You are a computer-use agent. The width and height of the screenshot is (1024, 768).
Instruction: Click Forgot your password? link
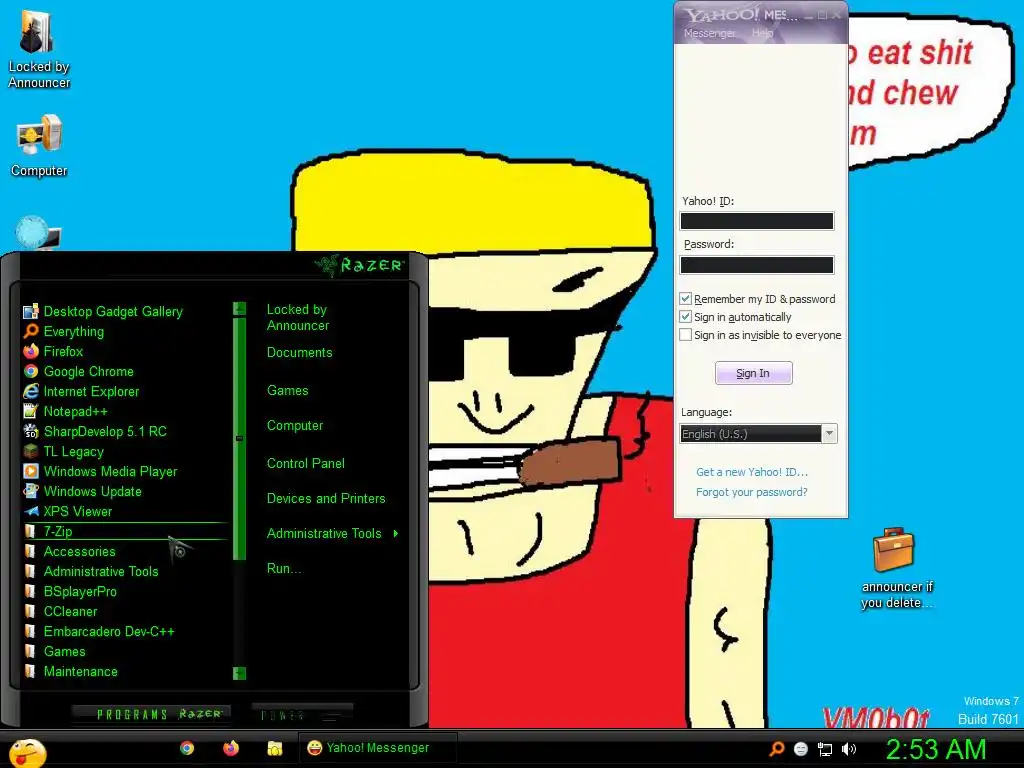752,492
